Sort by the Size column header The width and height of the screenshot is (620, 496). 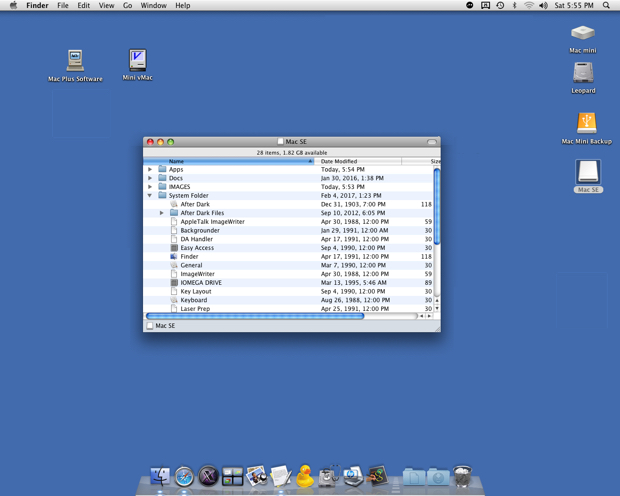coord(422,161)
